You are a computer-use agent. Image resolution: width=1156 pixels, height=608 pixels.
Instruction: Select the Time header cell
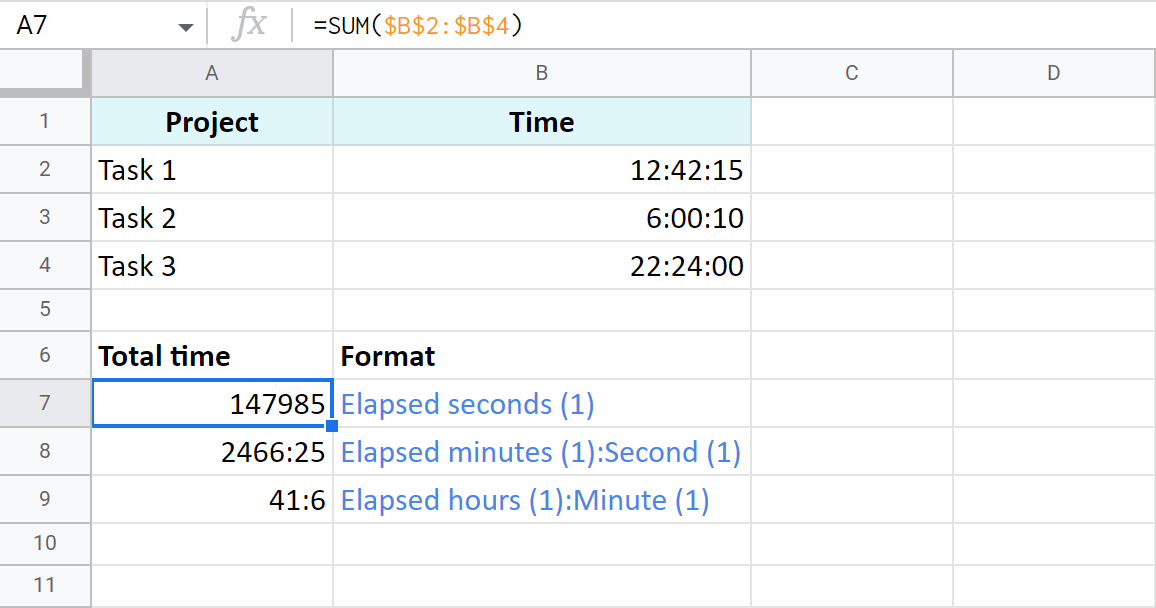541,121
